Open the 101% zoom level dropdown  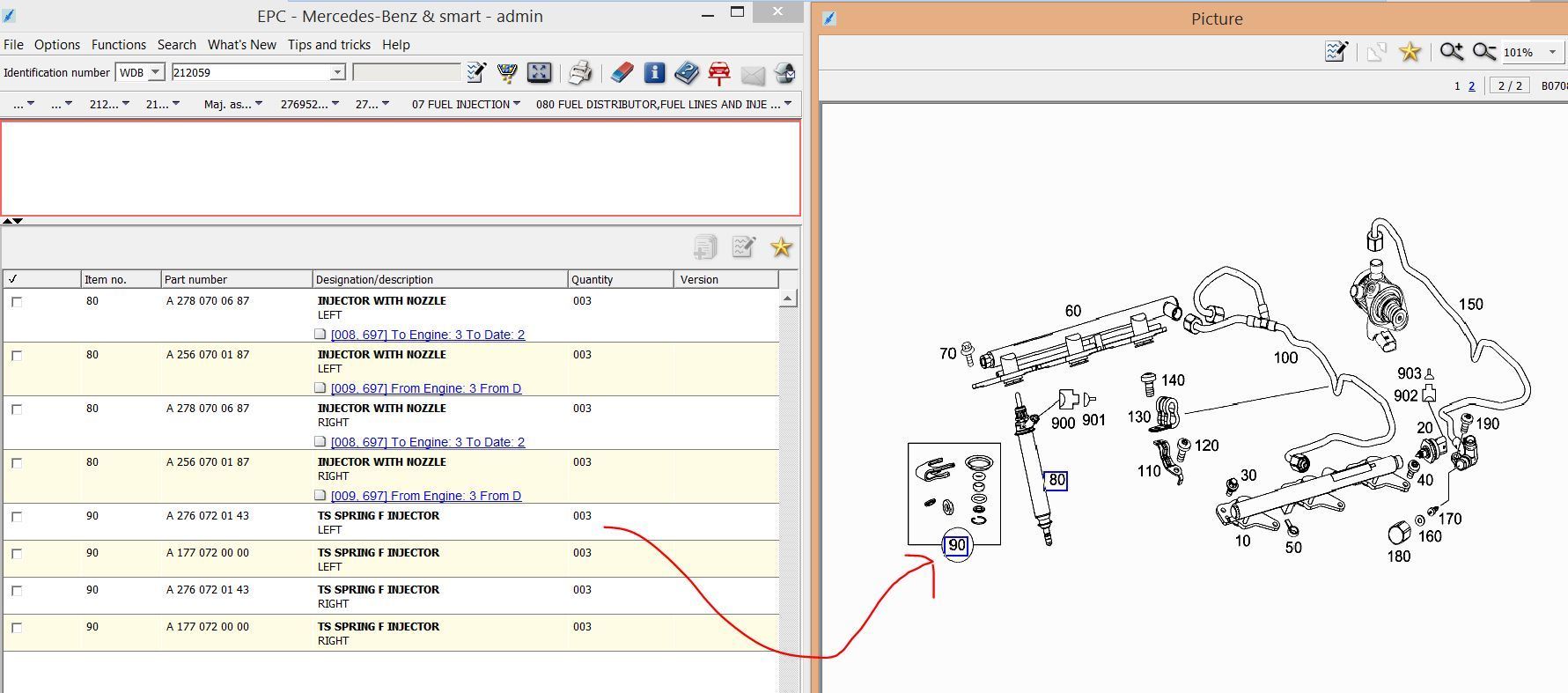[x=1552, y=52]
